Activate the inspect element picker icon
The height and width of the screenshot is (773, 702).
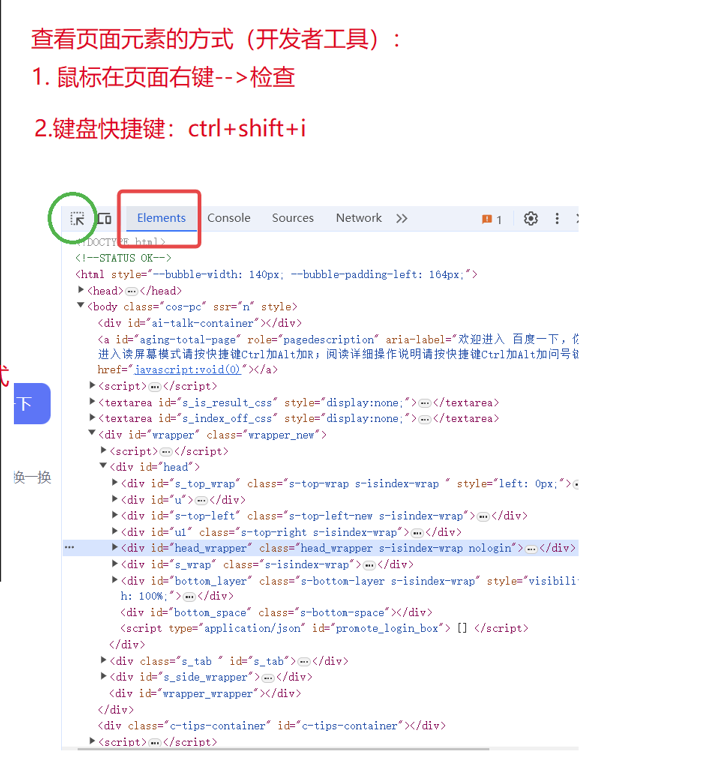(x=77, y=218)
